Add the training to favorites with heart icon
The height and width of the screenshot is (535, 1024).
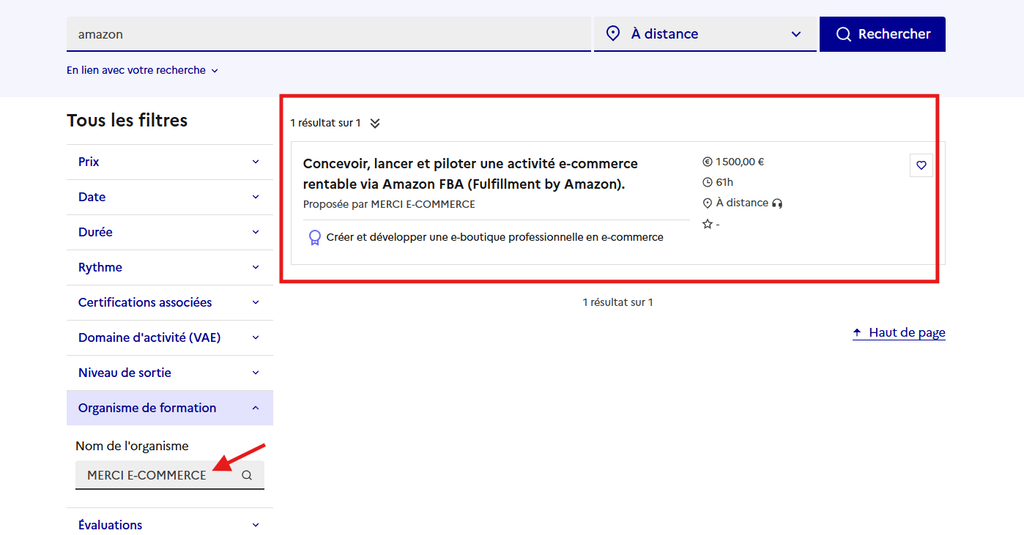point(921,165)
